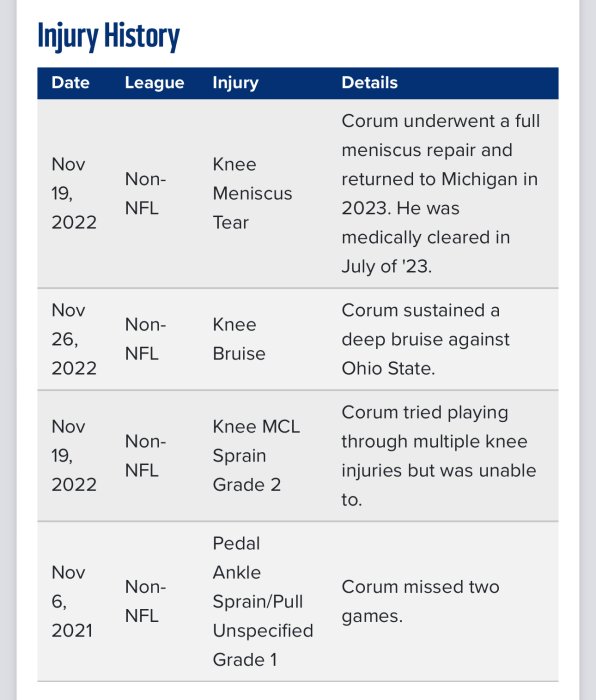Select the Injury column header
This screenshot has height=700, width=596.
(235, 83)
